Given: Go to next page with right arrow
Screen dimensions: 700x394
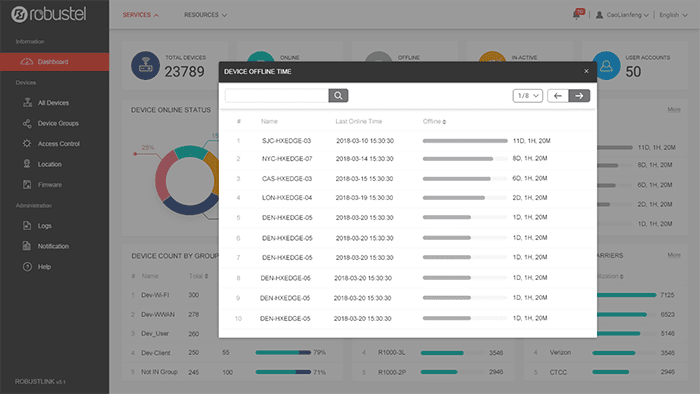Looking at the screenshot, I should [x=579, y=95].
